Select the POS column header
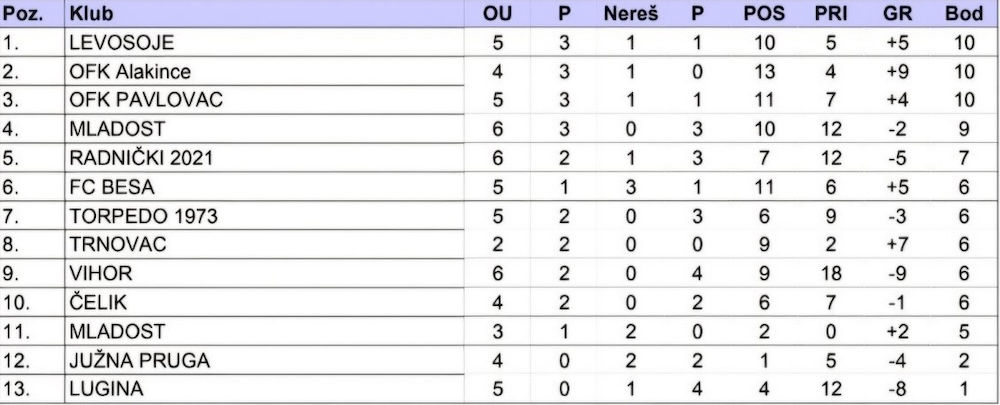This screenshot has width=1000, height=405. tap(763, 15)
